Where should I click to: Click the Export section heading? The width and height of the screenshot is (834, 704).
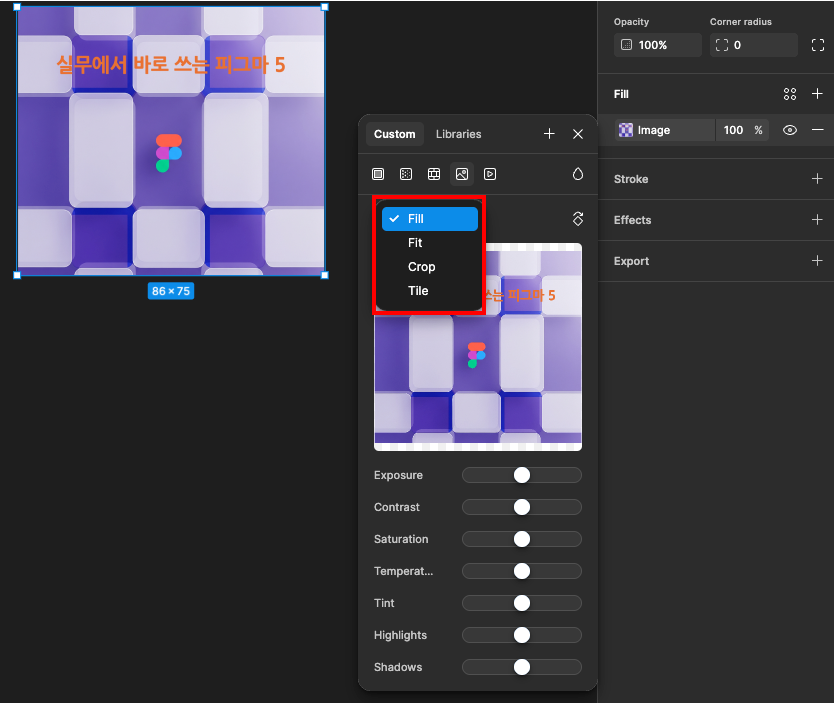tap(631, 261)
